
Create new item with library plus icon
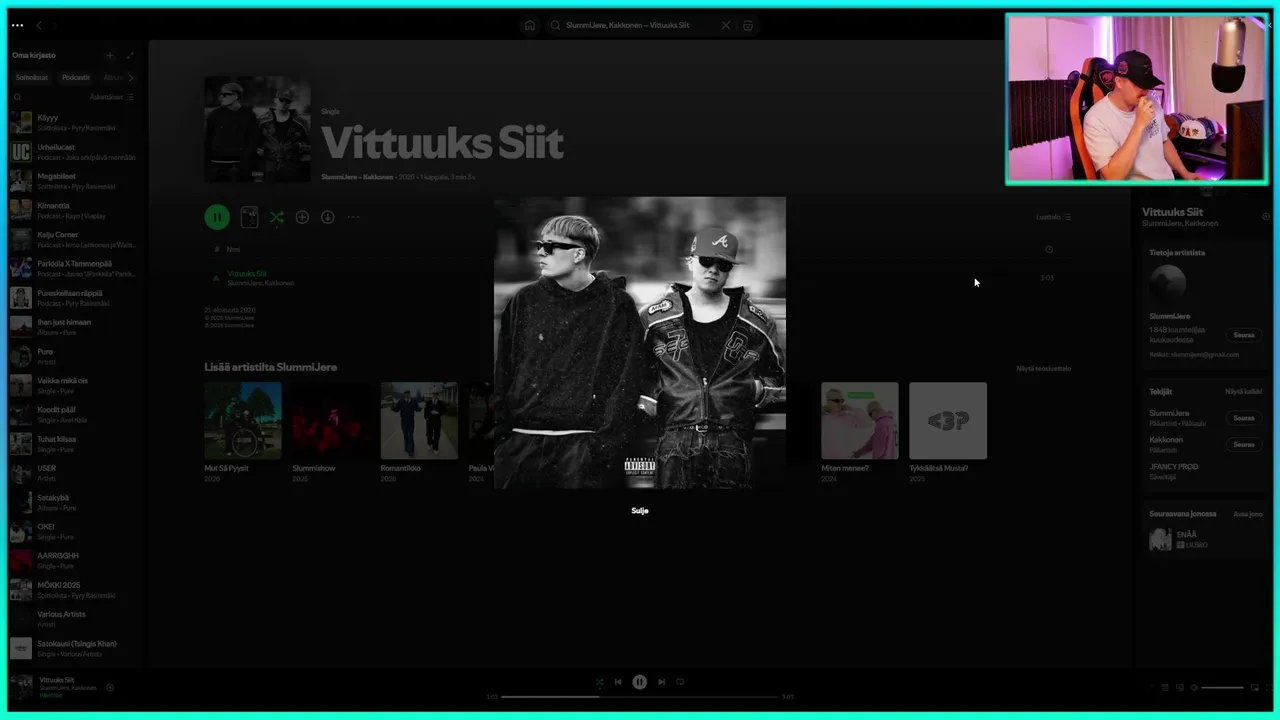pos(110,55)
